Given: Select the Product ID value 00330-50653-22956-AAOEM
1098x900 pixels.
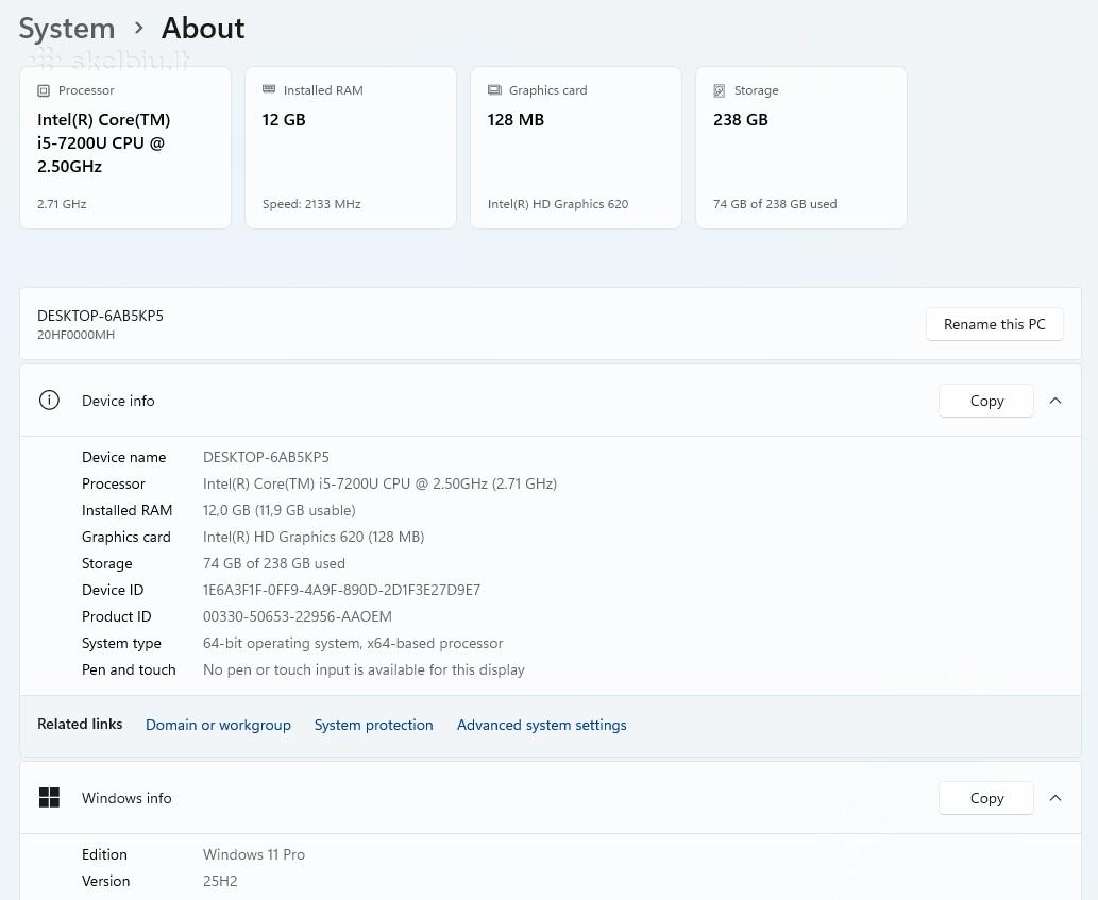Looking at the screenshot, I should point(297,616).
